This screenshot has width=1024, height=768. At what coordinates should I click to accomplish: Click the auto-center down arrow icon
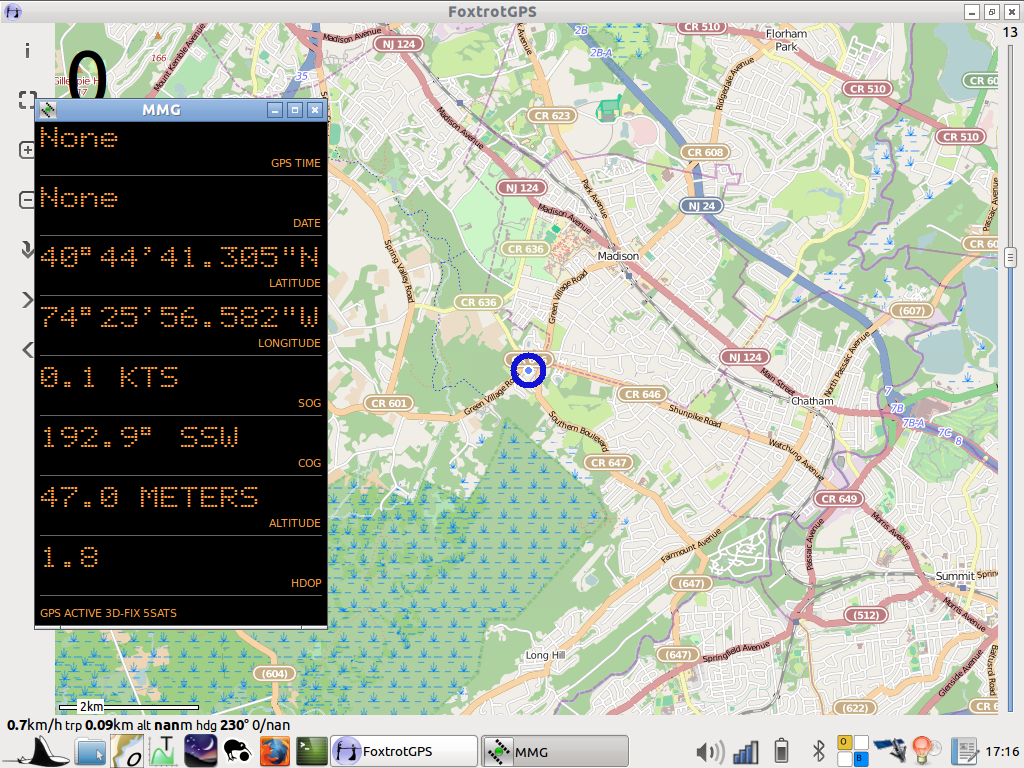[27, 249]
